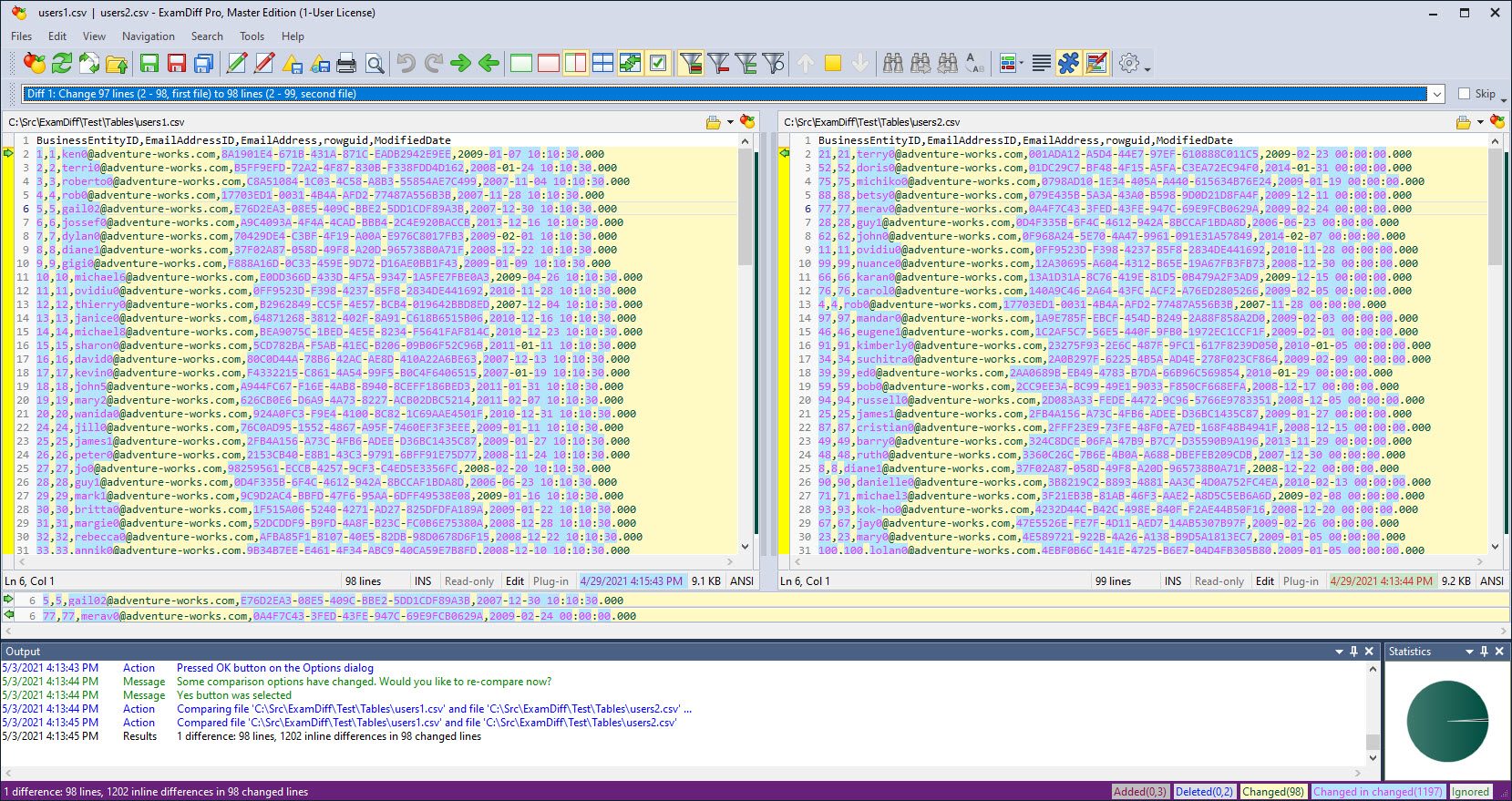Toggle show left pane only green rectangle

(x=521, y=63)
